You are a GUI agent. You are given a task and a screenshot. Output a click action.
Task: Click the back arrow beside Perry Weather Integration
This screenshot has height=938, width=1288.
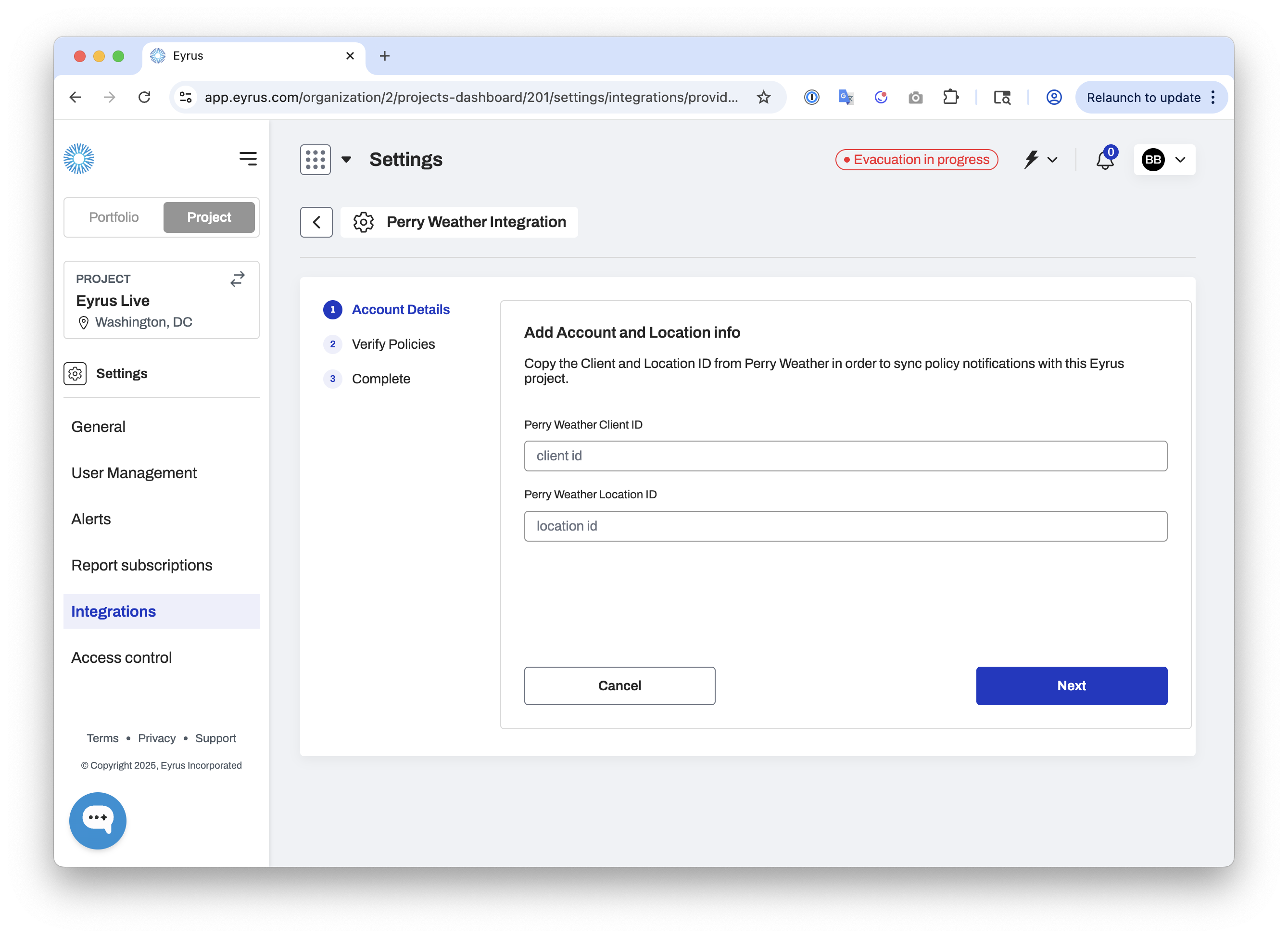[316, 222]
